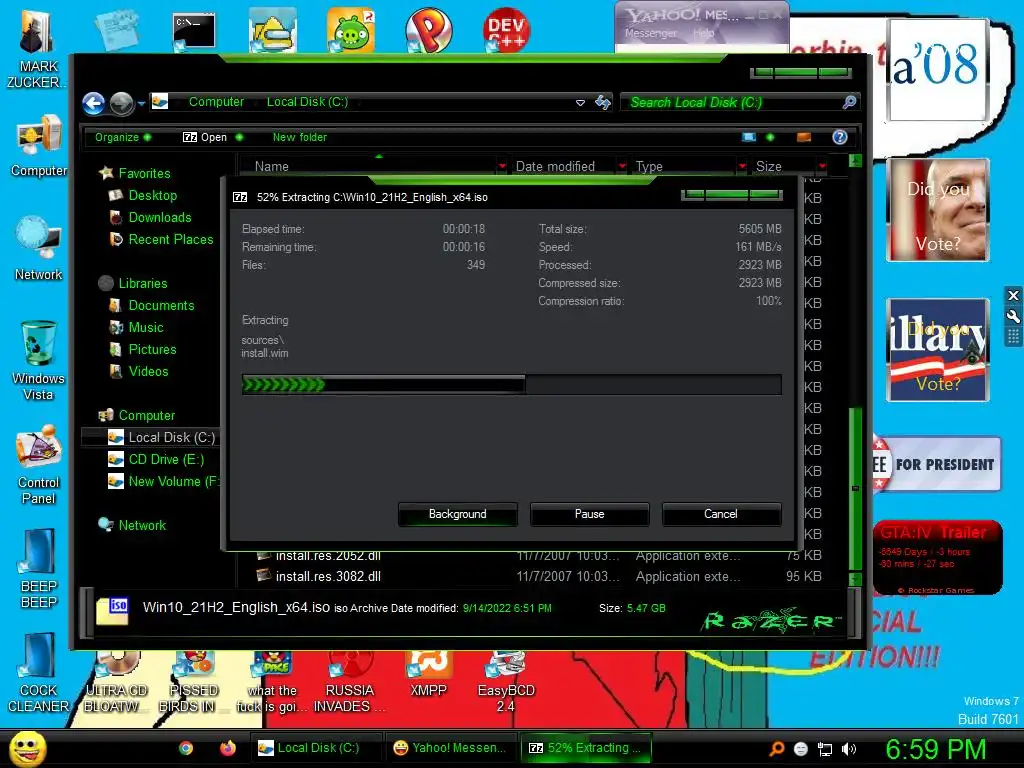Open the DEV C++ desktop icon
1024x768 pixels.
506,30
